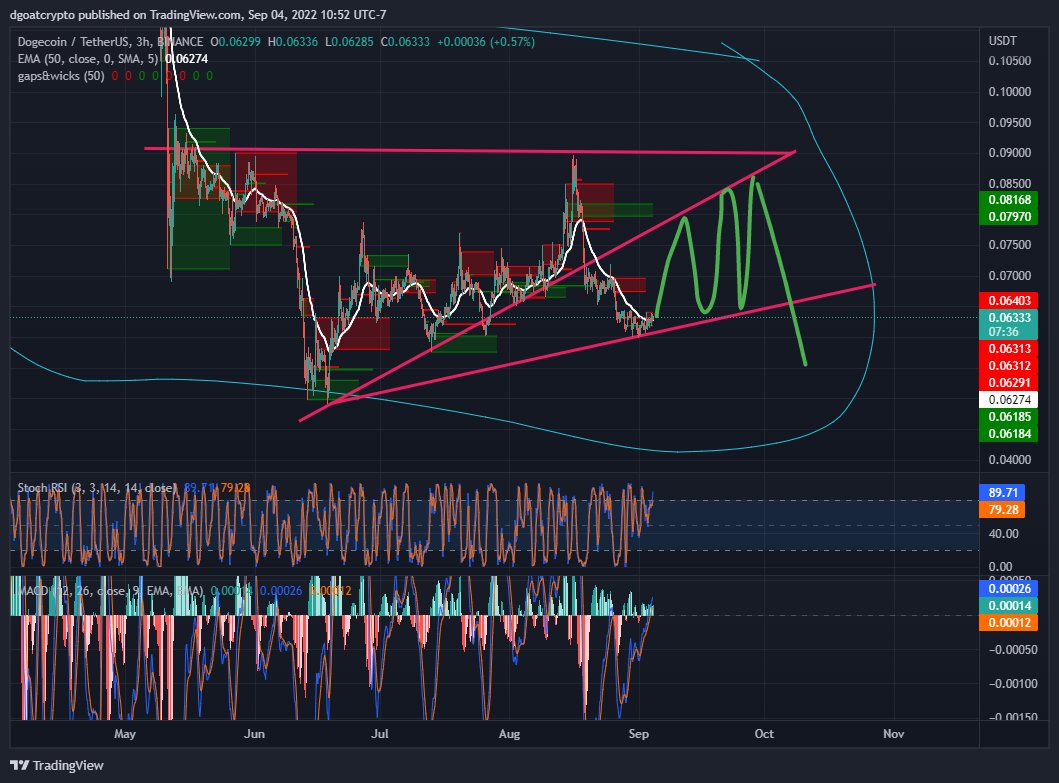Click the 0.07500 price axis tick
1059x783 pixels.
pyautogui.click(x=1009, y=245)
